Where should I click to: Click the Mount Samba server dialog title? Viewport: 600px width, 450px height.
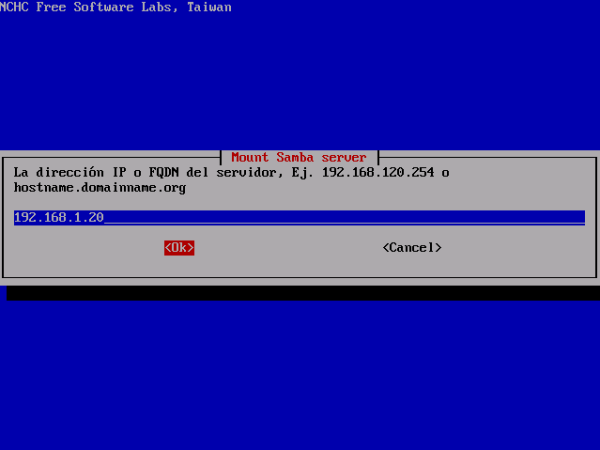click(298, 157)
